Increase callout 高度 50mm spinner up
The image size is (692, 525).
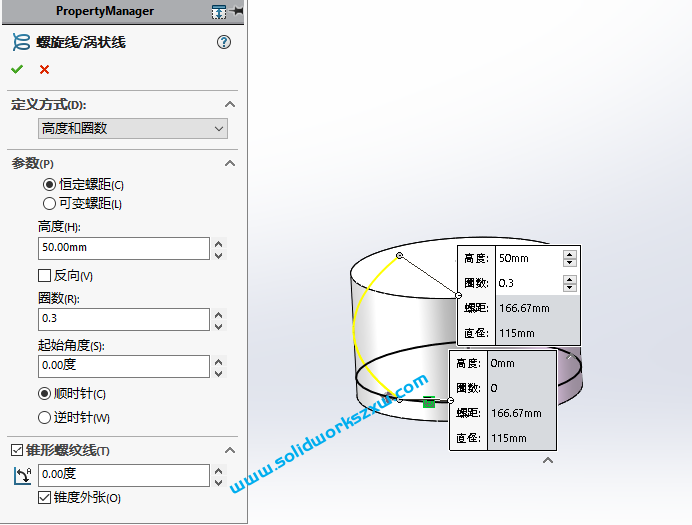(x=570, y=255)
